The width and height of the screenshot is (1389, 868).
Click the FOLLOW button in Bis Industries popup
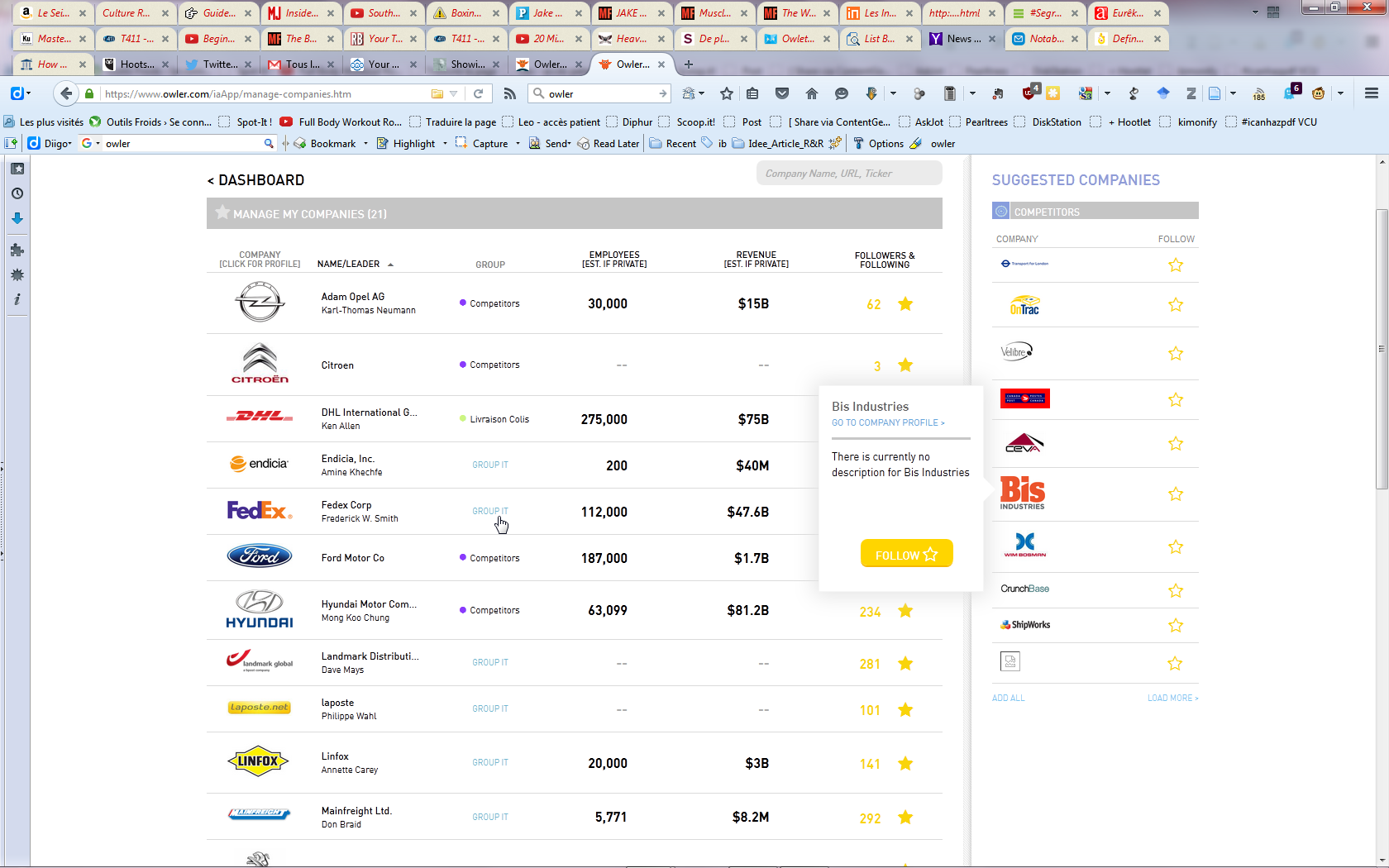point(906,554)
